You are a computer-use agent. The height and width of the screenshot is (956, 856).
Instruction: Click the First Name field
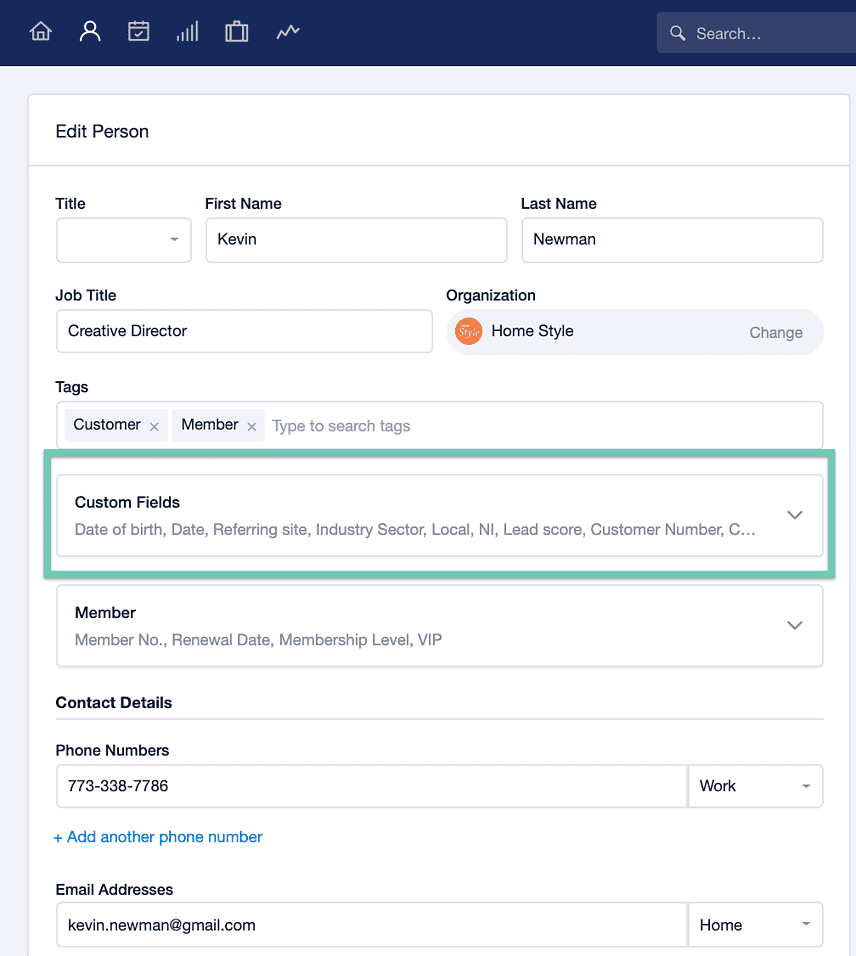pyautogui.click(x=357, y=240)
